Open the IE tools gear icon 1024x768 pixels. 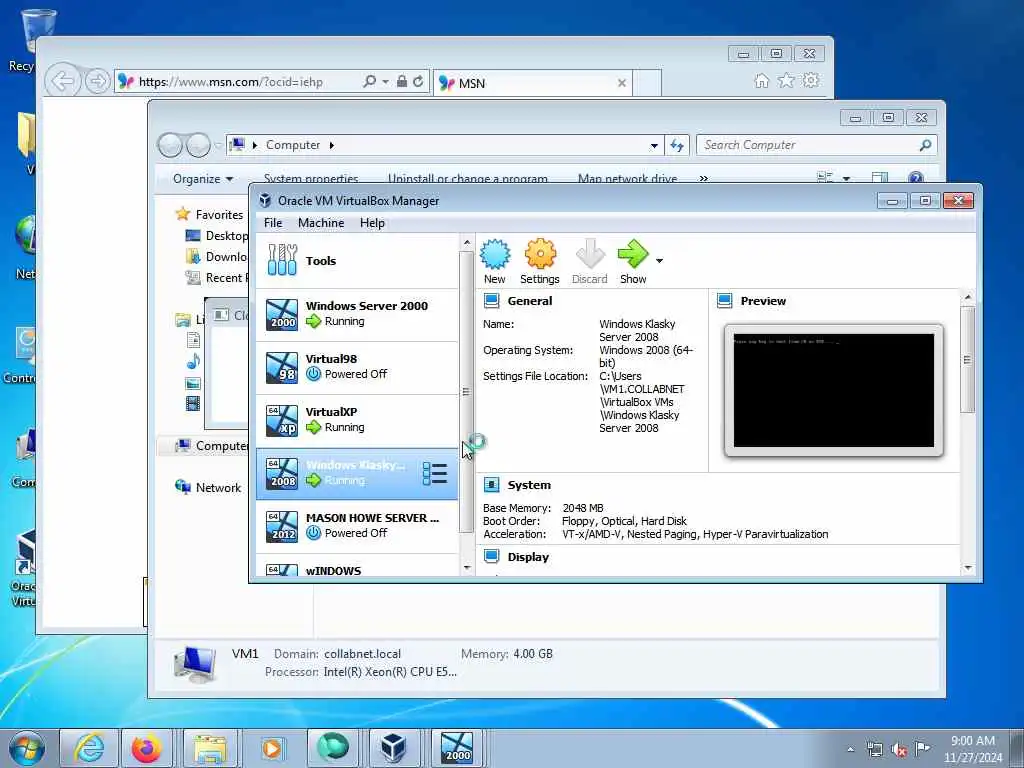[811, 80]
